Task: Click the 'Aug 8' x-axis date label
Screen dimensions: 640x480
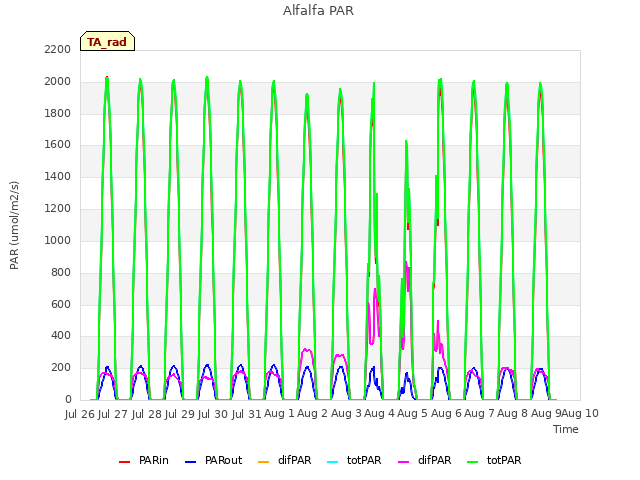Action: tap(513, 413)
